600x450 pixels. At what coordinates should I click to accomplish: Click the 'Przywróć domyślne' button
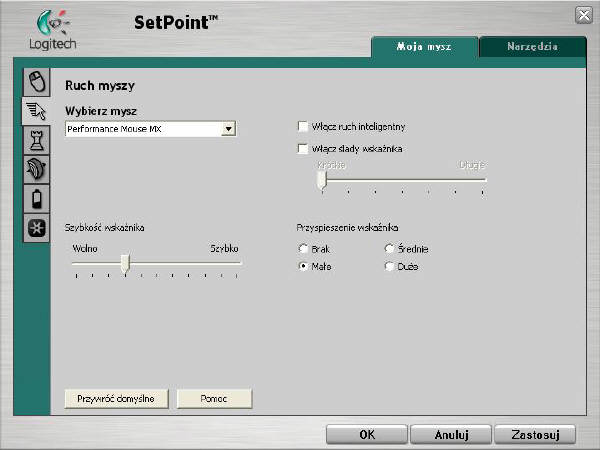coord(116,399)
